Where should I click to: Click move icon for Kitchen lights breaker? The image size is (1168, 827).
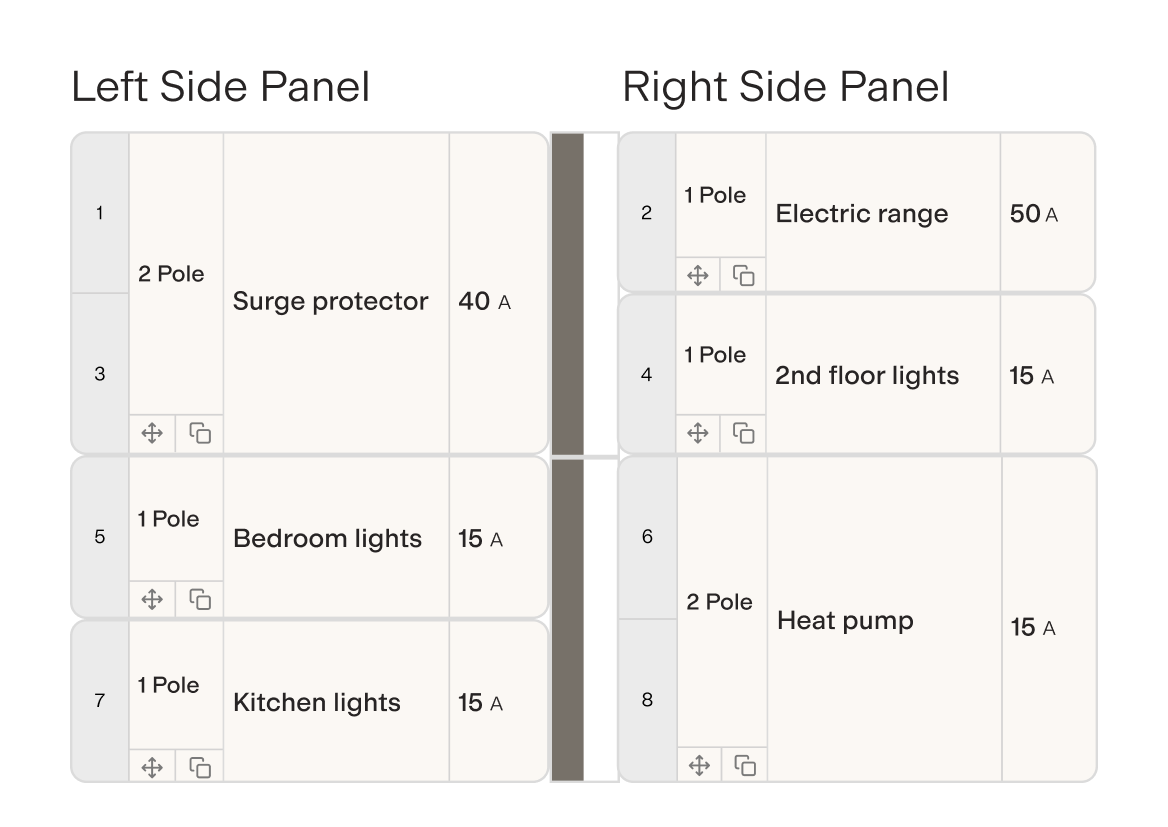(x=152, y=767)
